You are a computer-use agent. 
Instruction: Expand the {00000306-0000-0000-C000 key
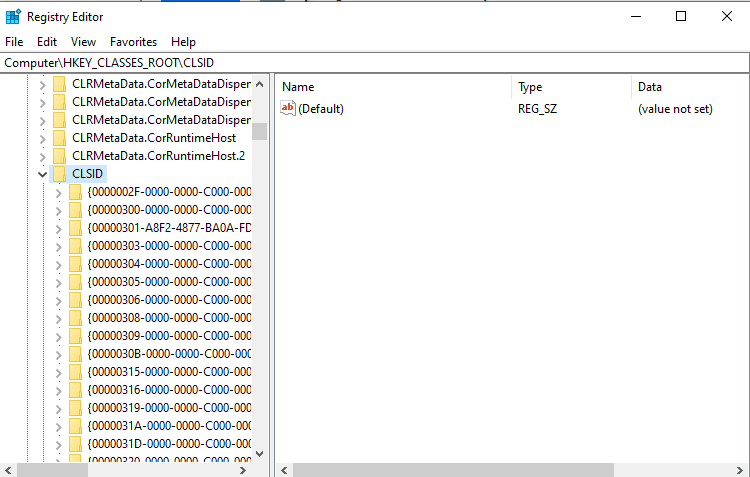pyautogui.click(x=58, y=301)
